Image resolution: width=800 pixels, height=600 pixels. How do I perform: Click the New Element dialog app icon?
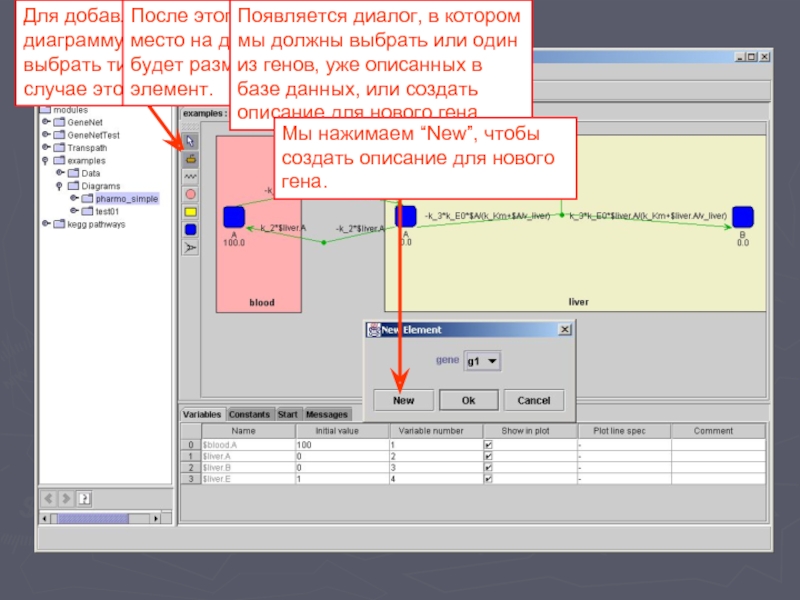(374, 330)
